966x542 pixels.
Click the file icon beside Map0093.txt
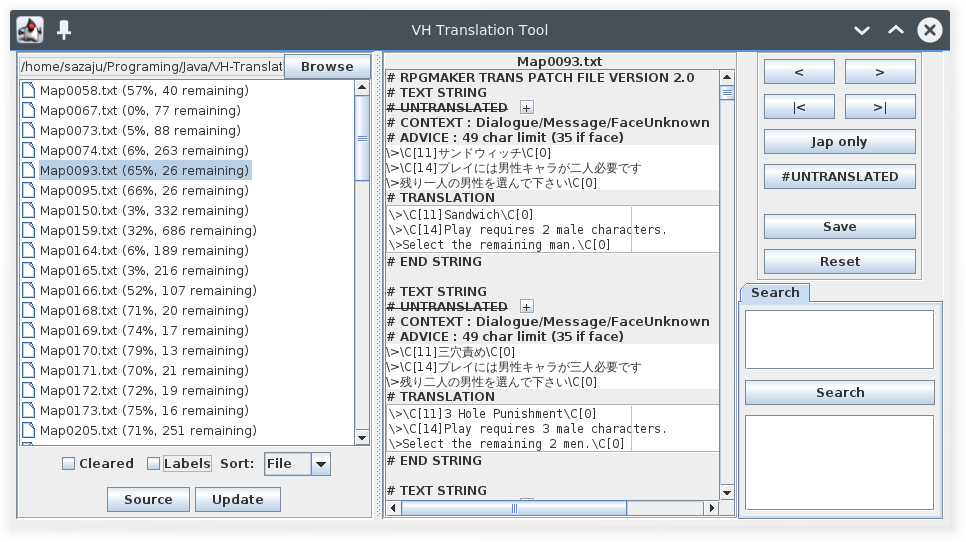(x=28, y=171)
